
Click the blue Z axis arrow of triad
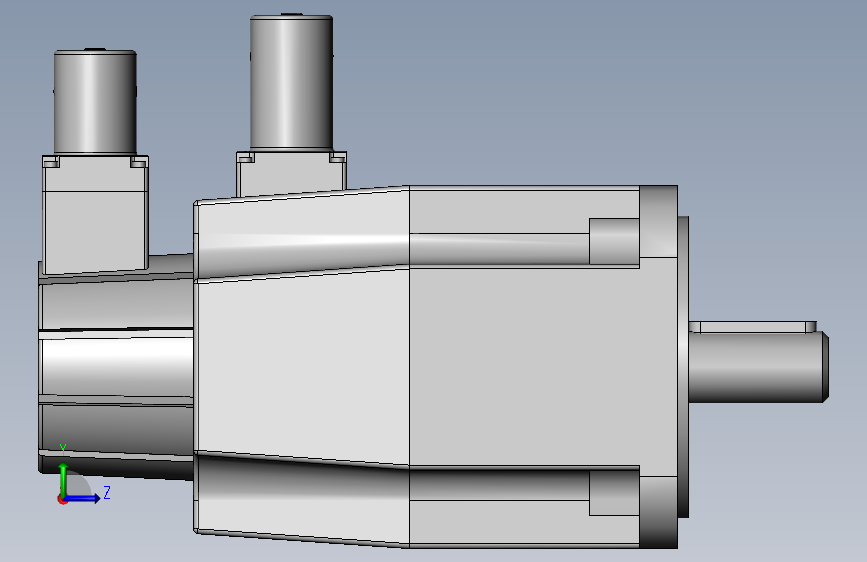tap(83, 498)
